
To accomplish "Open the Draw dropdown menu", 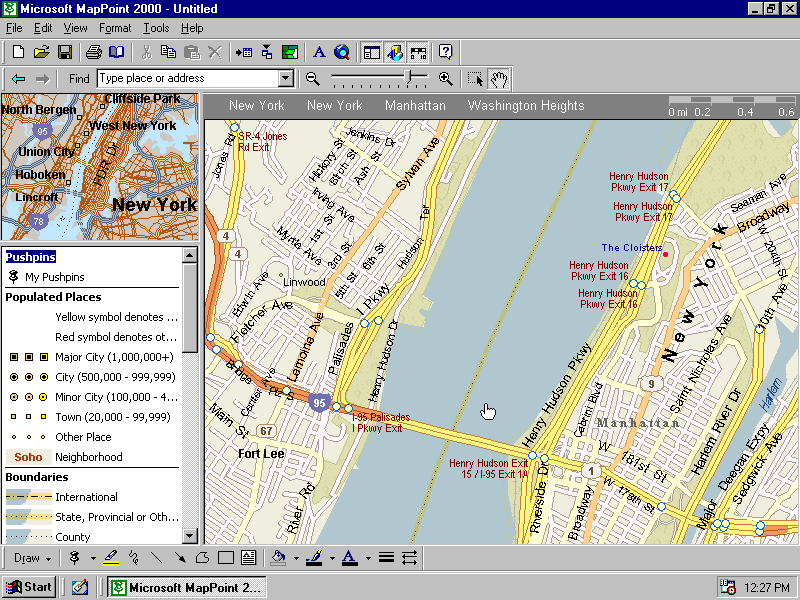I will [33, 558].
